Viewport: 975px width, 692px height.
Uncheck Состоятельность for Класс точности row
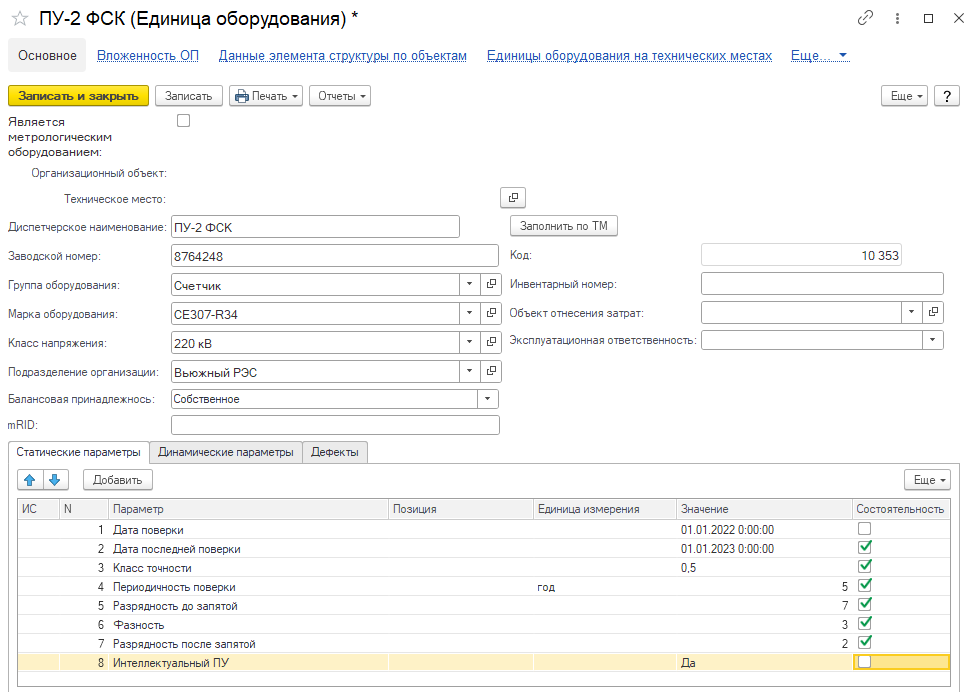[865, 567]
